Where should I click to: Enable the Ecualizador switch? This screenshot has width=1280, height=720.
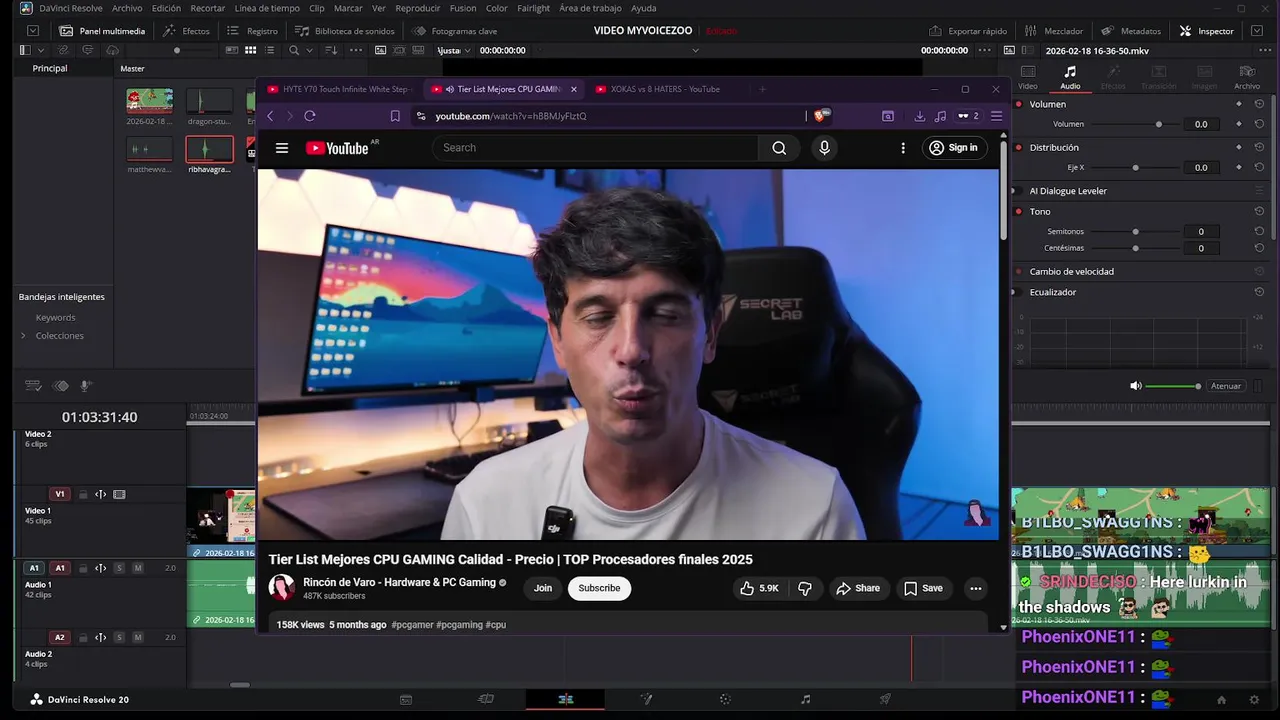pyautogui.click(x=1019, y=292)
